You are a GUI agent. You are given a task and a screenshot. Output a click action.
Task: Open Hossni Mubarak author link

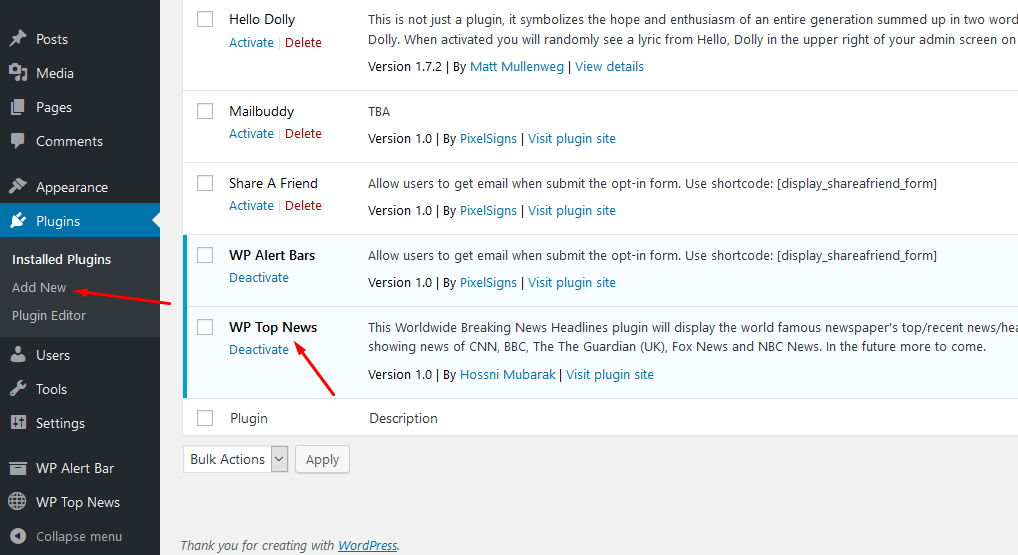tap(508, 375)
